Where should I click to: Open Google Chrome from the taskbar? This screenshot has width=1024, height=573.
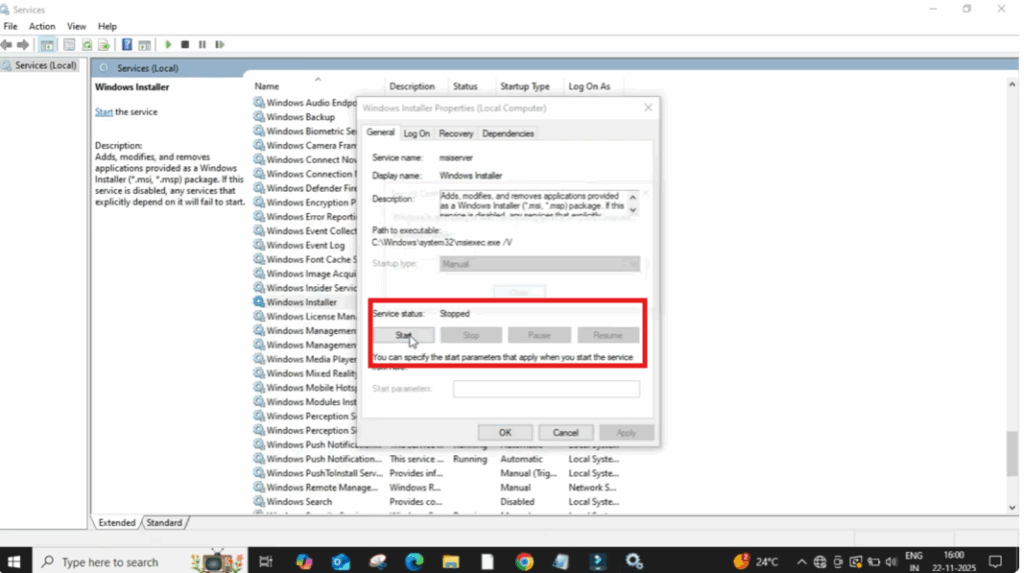(x=524, y=561)
